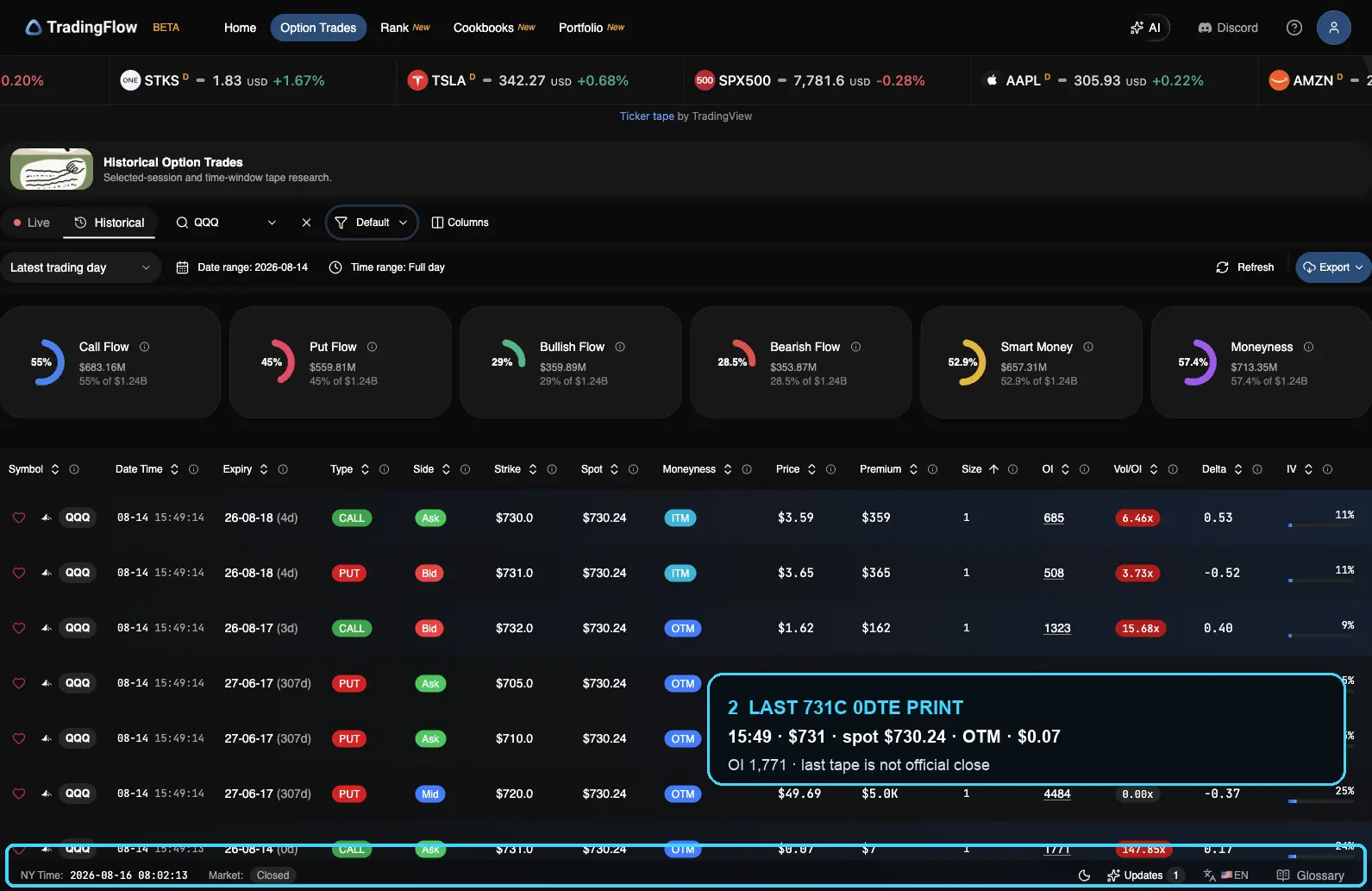Viewport: 1372px width, 891px height.
Task: Open the help question mark icon
Action: [x=1294, y=28]
